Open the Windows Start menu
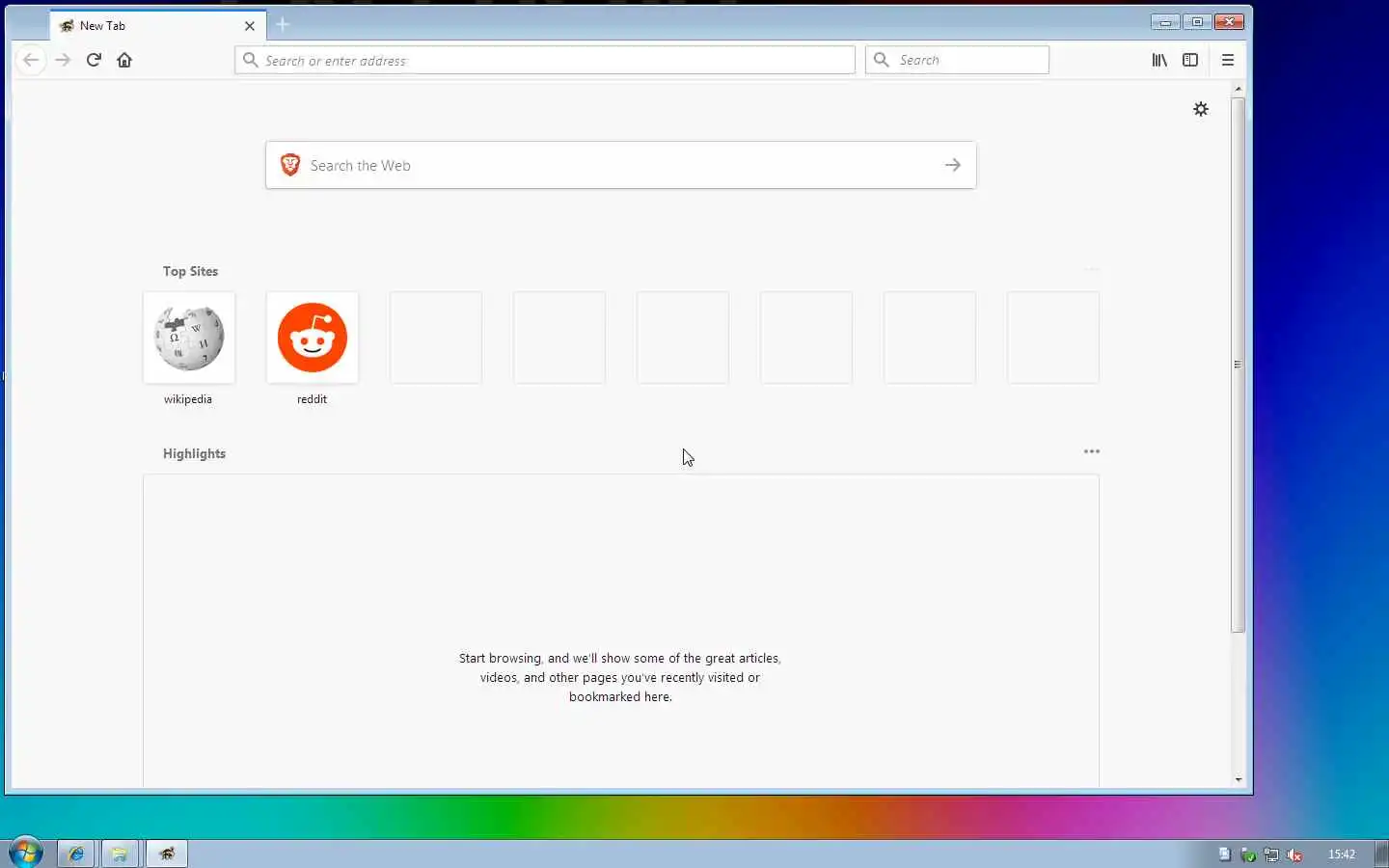The image size is (1389, 868). 26,853
